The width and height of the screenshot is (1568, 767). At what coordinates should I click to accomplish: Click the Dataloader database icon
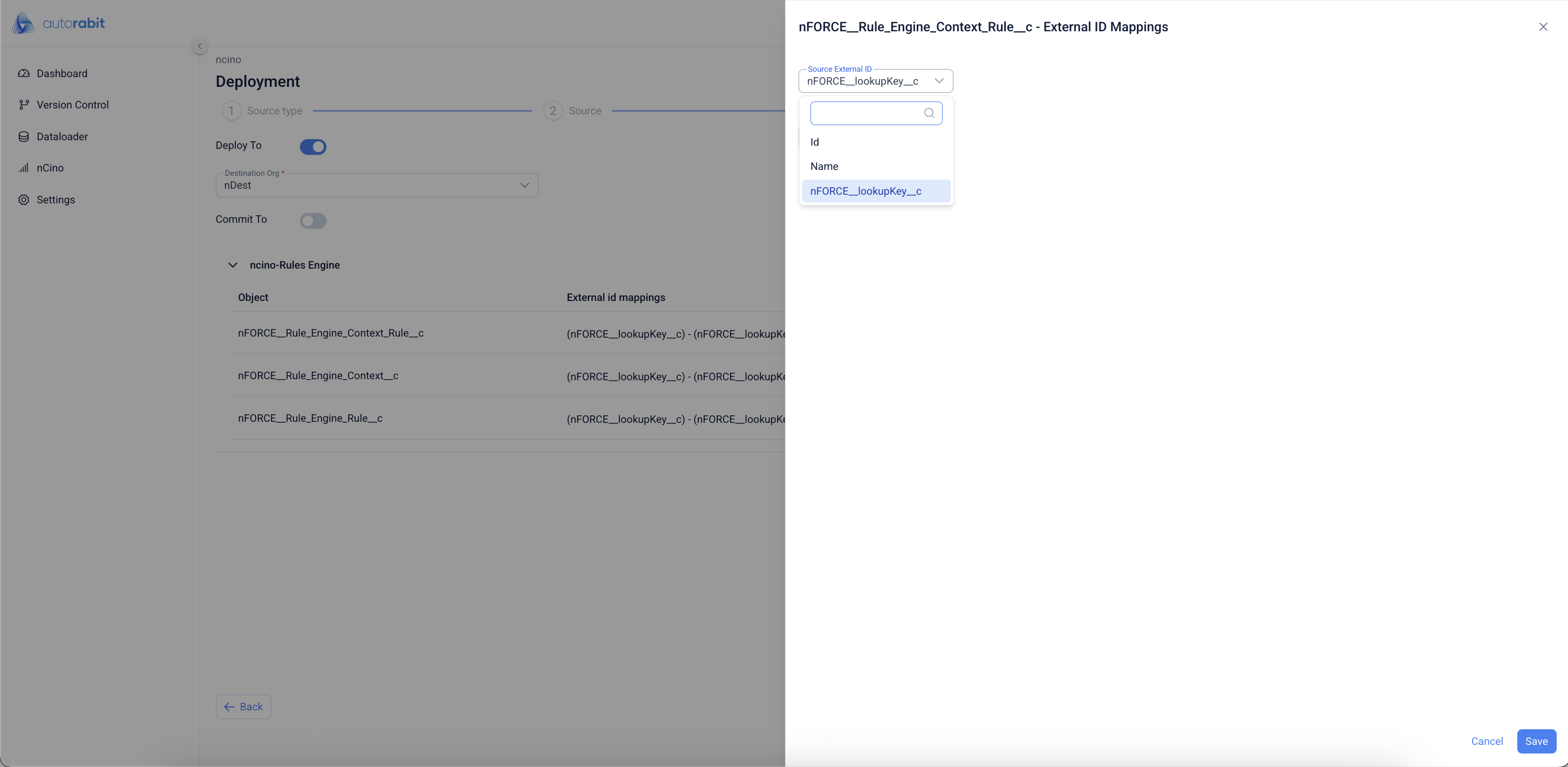point(24,136)
